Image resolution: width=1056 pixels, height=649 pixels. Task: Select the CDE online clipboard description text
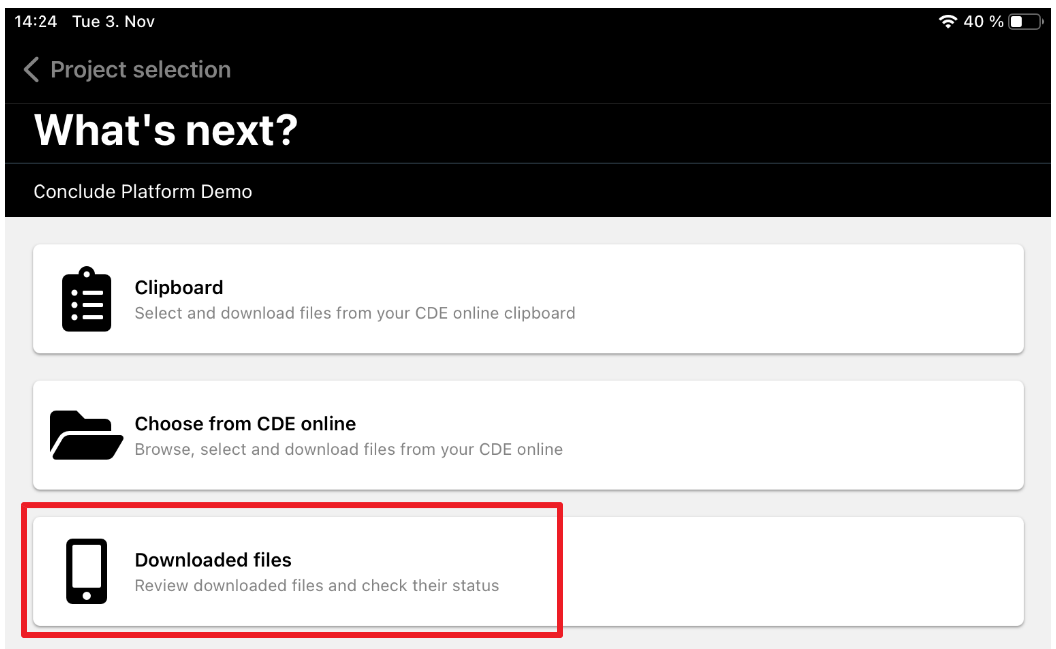tap(355, 313)
